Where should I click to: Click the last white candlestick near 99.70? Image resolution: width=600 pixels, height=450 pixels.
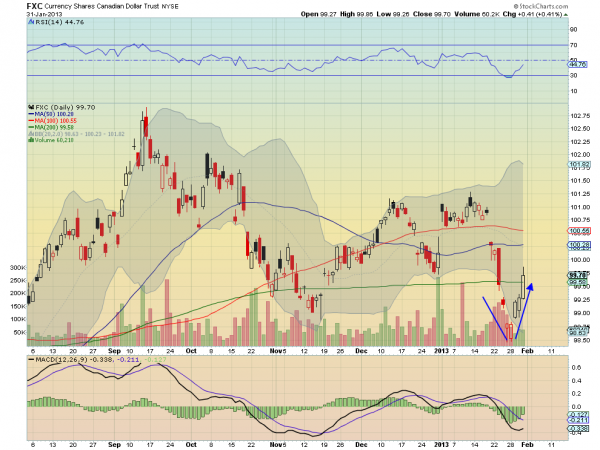coord(523,283)
